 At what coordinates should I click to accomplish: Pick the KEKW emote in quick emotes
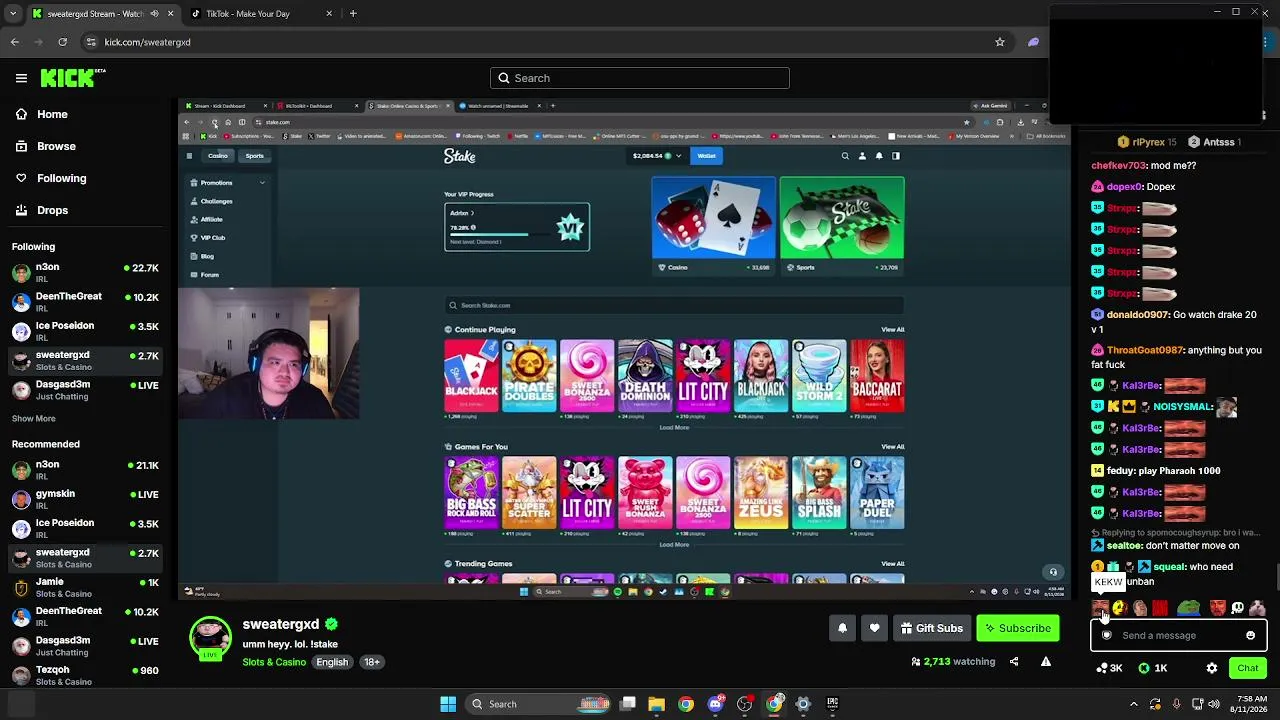[1100, 608]
